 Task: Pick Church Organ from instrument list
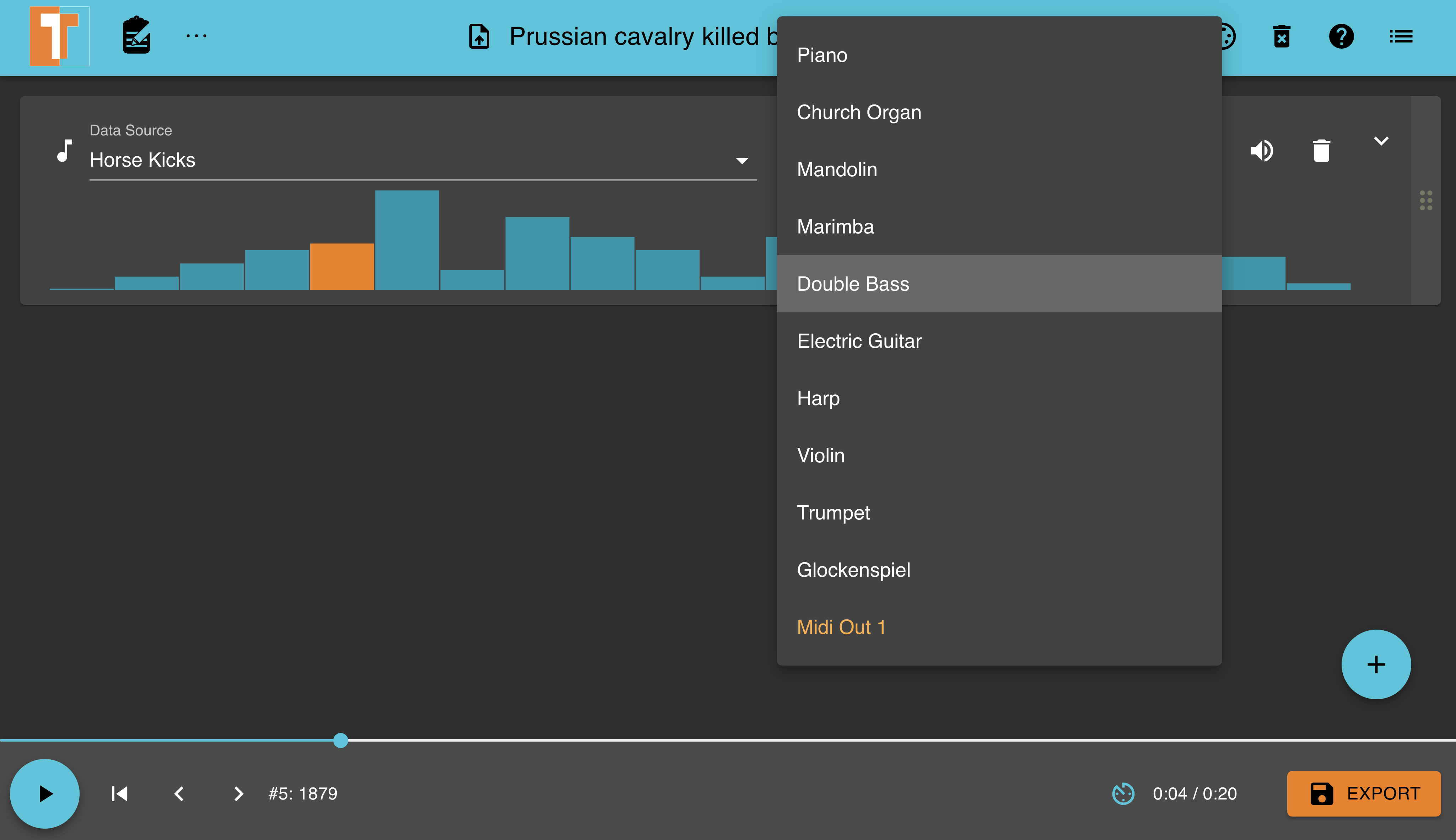(x=858, y=113)
